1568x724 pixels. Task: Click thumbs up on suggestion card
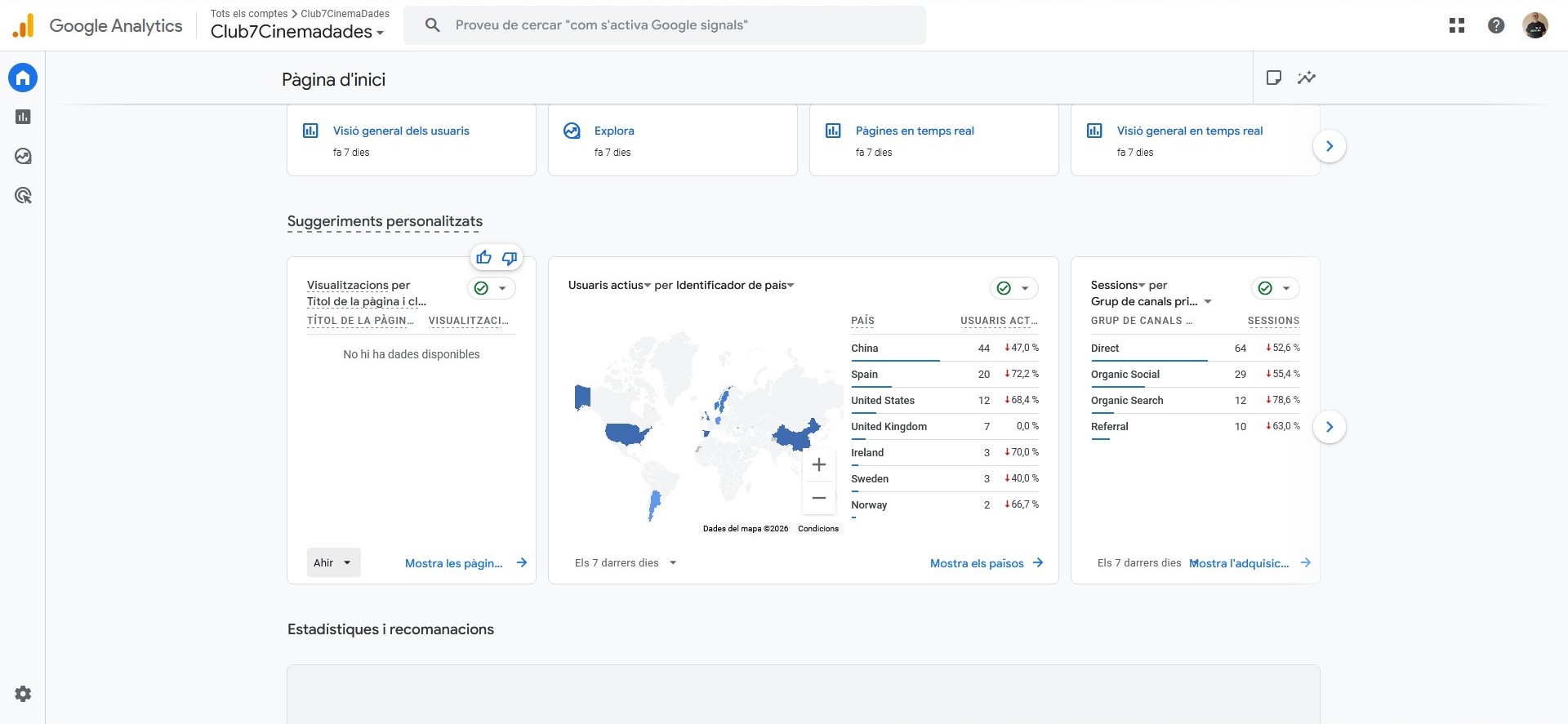tap(484, 258)
